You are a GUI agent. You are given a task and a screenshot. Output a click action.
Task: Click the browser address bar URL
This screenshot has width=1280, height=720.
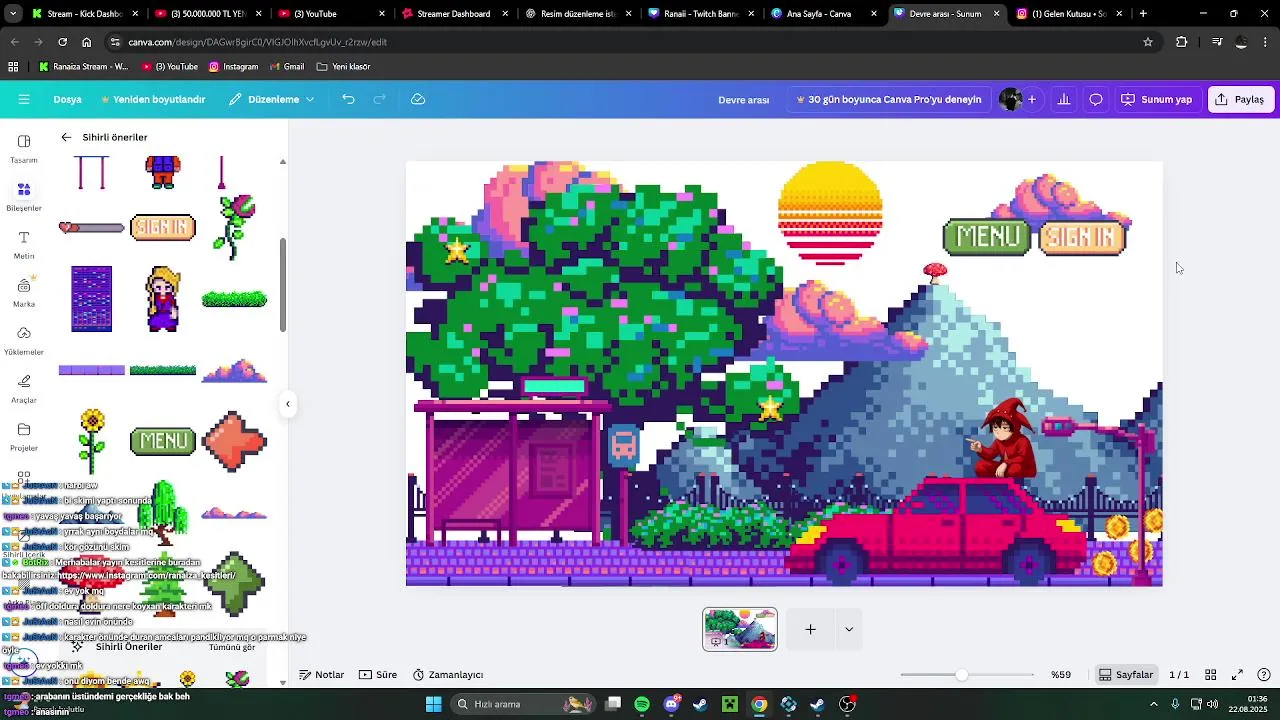click(x=258, y=42)
